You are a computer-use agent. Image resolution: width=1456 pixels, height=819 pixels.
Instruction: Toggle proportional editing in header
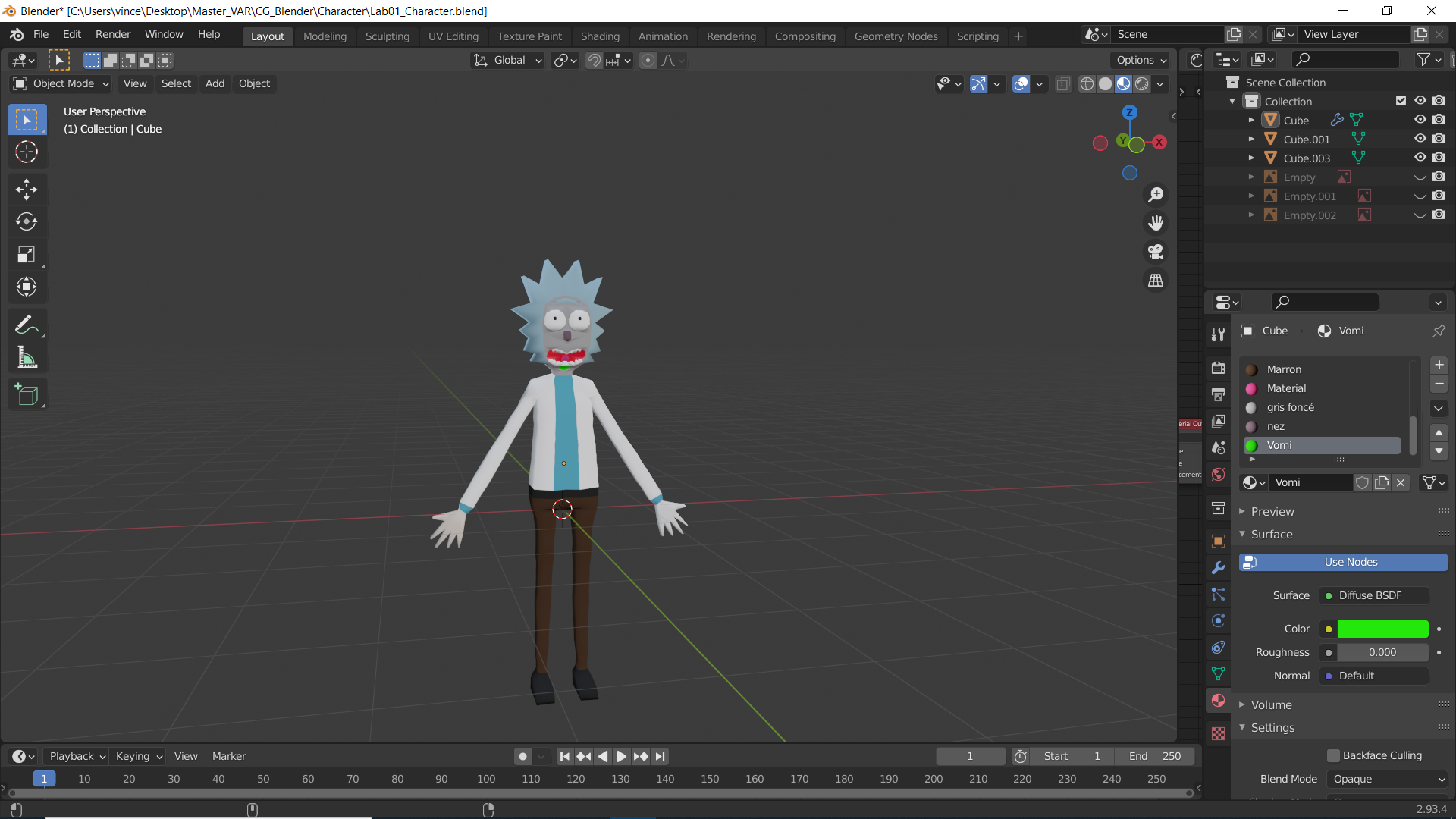coord(648,60)
